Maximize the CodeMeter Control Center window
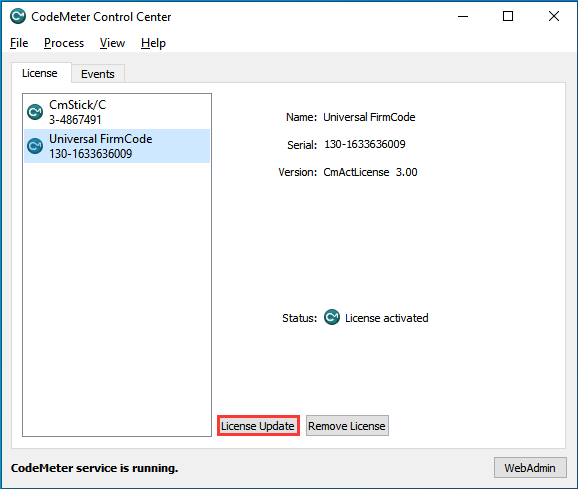The height and width of the screenshot is (489, 578). coord(508,16)
